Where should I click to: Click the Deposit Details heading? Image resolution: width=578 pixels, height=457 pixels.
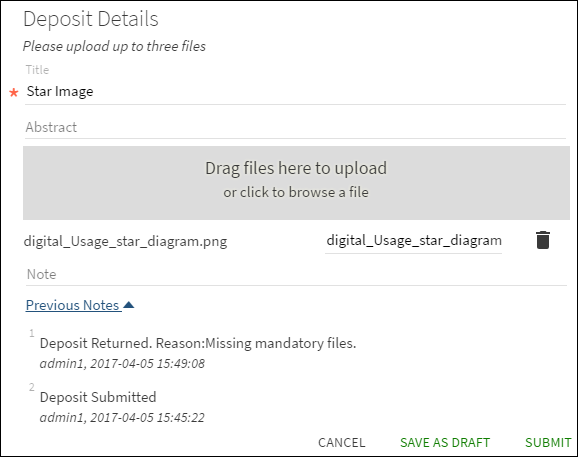(91, 19)
